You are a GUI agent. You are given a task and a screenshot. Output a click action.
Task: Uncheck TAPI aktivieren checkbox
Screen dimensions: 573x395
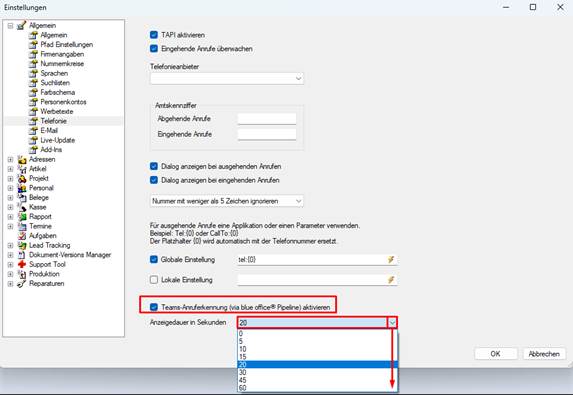[154, 35]
